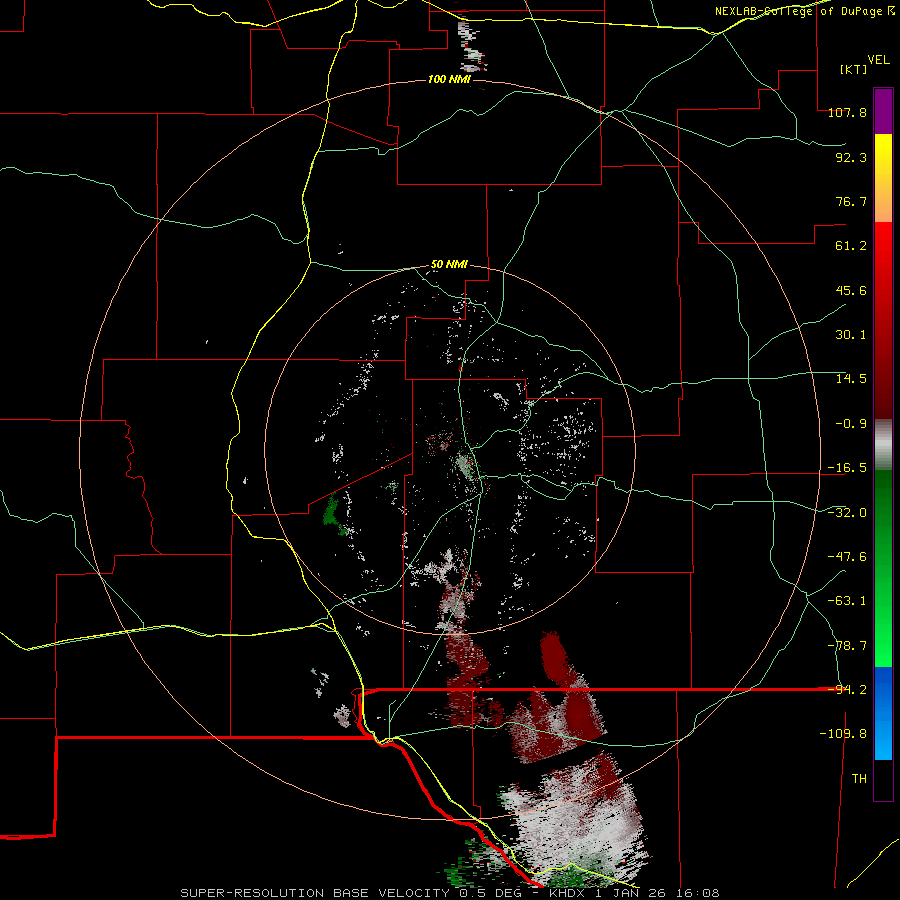Select the -63.1 scale value
Viewport: 900px width, 900px height.
pos(847,601)
